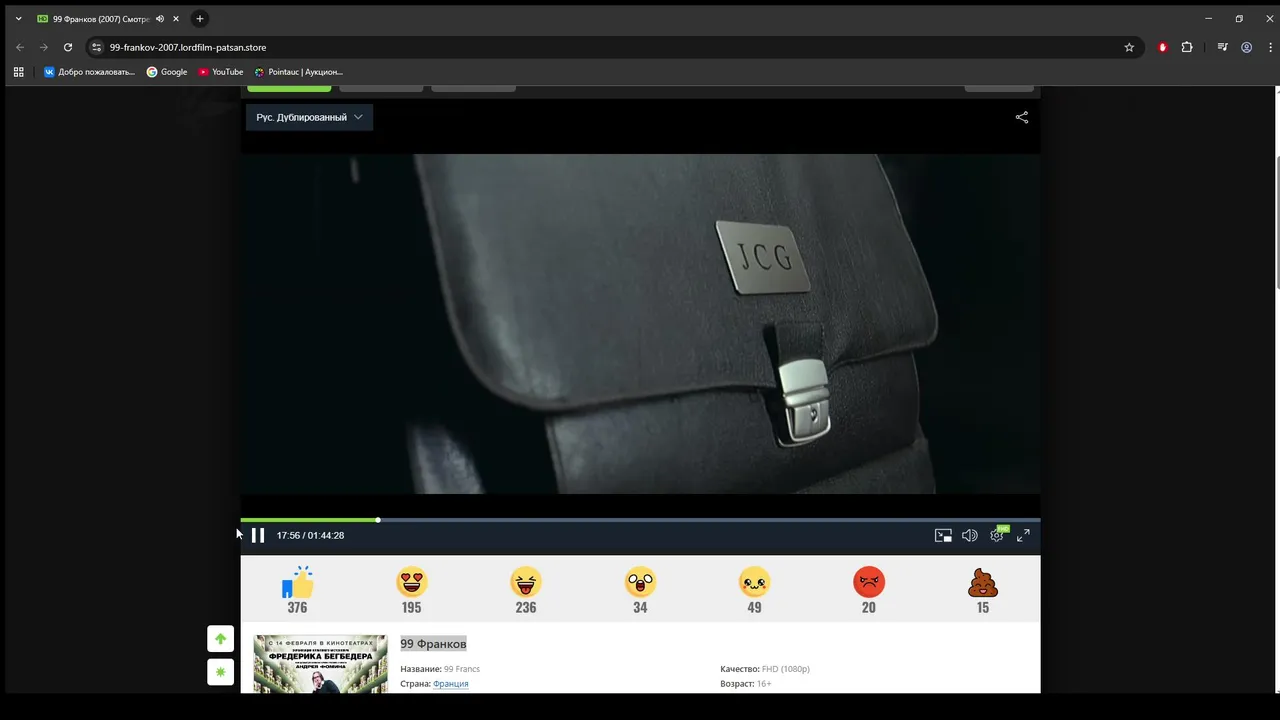Viewport: 1280px width, 720px height.
Task: Go back with the browser back arrow
Action: pos(20,47)
